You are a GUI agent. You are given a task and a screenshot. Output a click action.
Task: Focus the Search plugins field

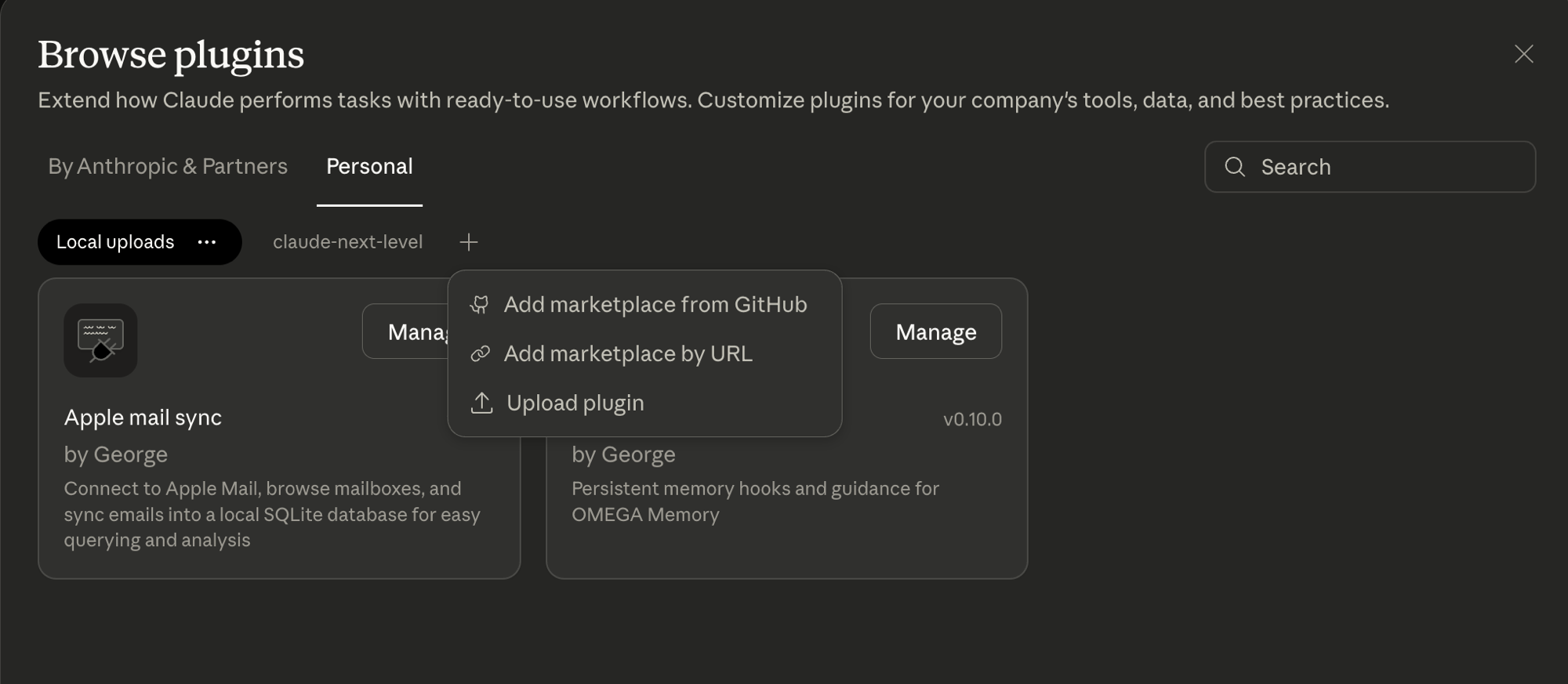tap(1370, 166)
